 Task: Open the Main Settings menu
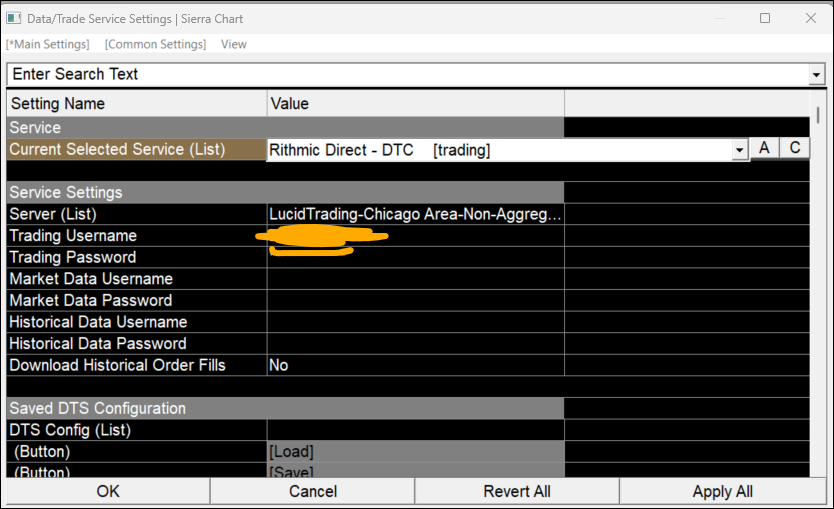(48, 44)
